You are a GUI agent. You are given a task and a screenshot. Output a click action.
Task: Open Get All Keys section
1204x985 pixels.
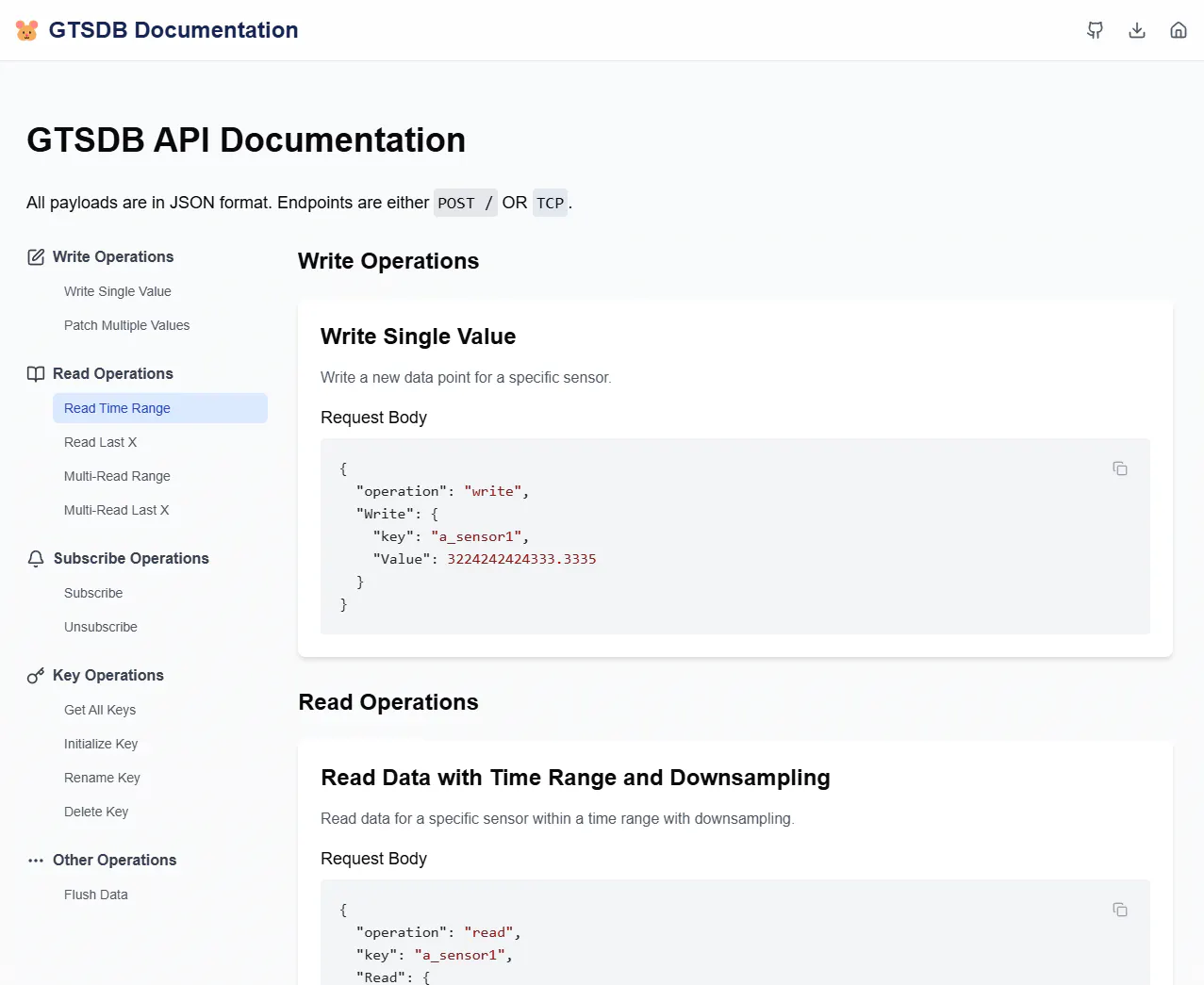(x=100, y=710)
